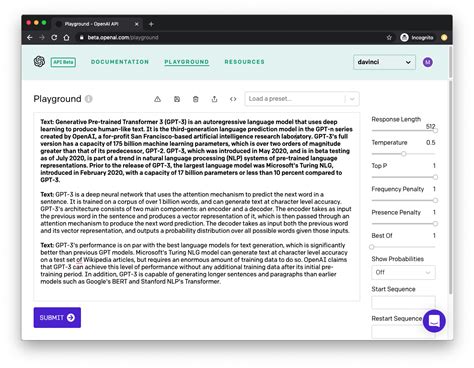The width and height of the screenshot is (474, 368).
Task: Adjust the Best Of slider handle
Action: coord(372,247)
